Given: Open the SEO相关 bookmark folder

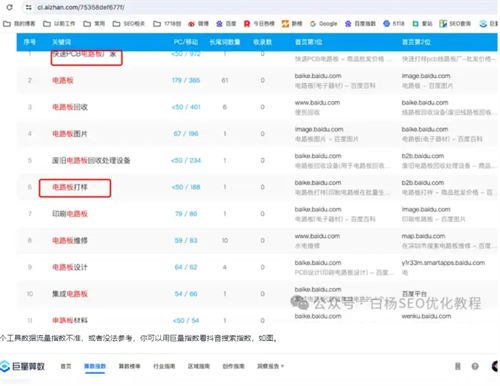Looking at the screenshot, I should 129,24.
